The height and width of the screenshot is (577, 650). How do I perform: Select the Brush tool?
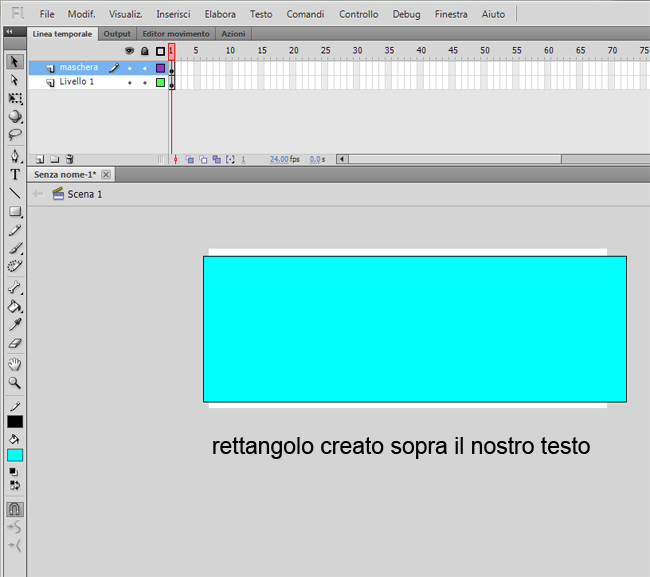click(x=15, y=248)
